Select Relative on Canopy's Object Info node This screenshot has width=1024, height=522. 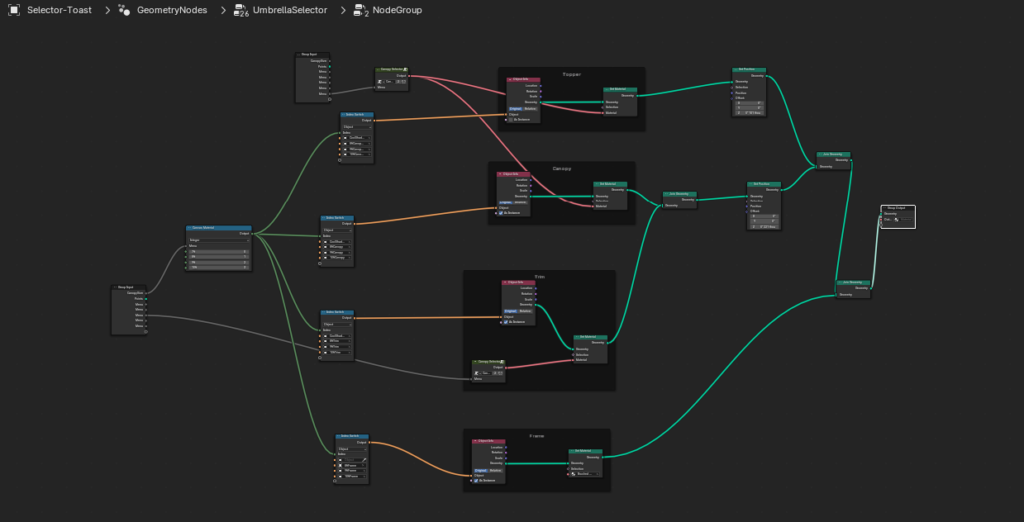[520, 202]
